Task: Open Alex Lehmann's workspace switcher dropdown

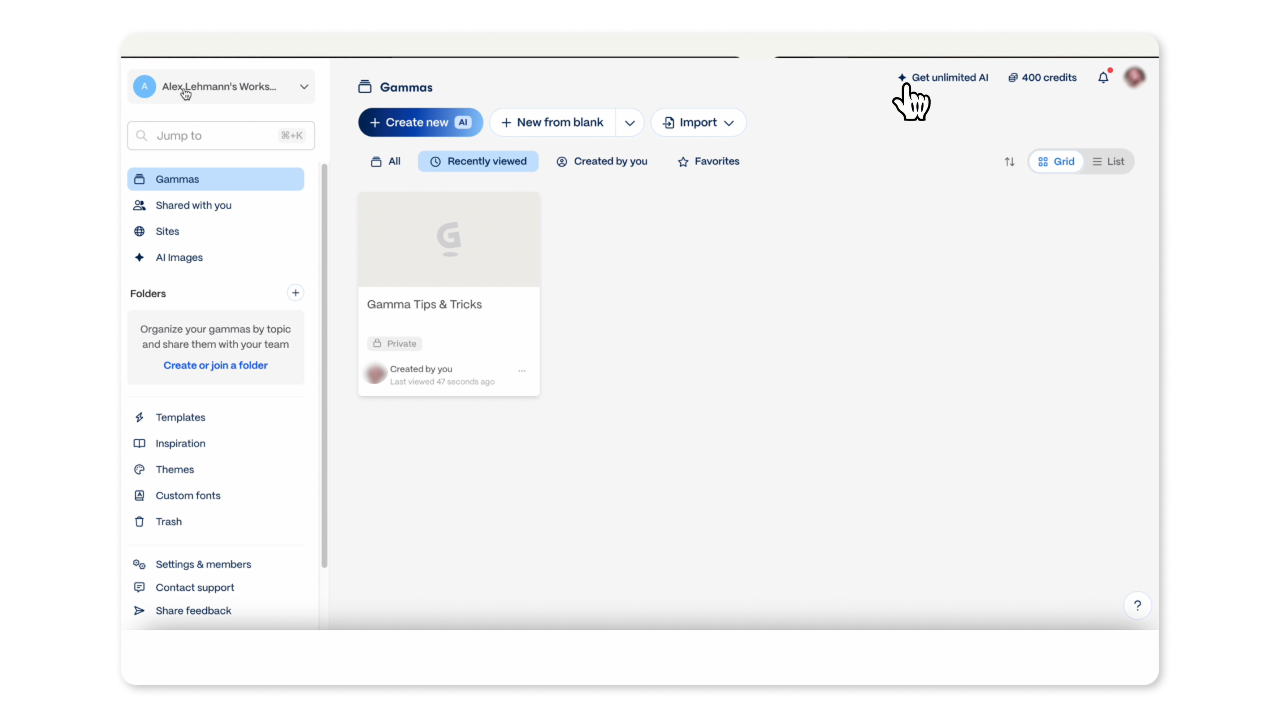Action: 221,87
